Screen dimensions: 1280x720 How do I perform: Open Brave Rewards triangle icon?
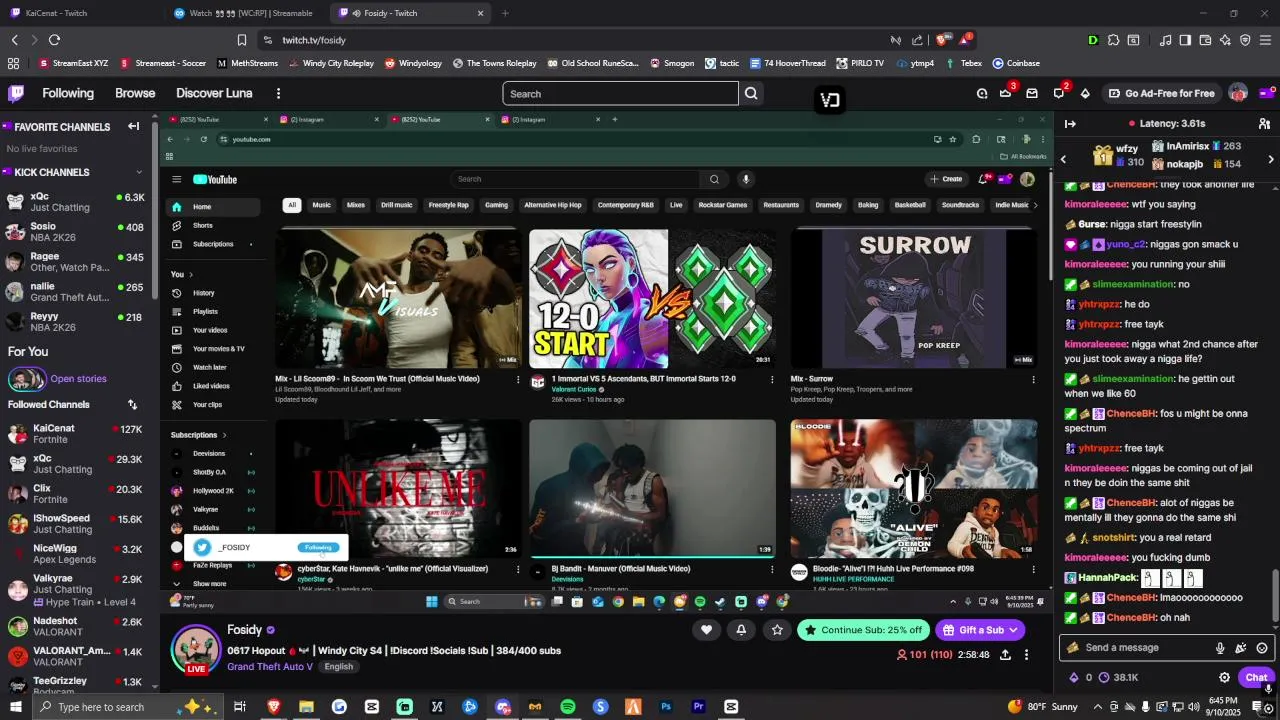(x=965, y=40)
